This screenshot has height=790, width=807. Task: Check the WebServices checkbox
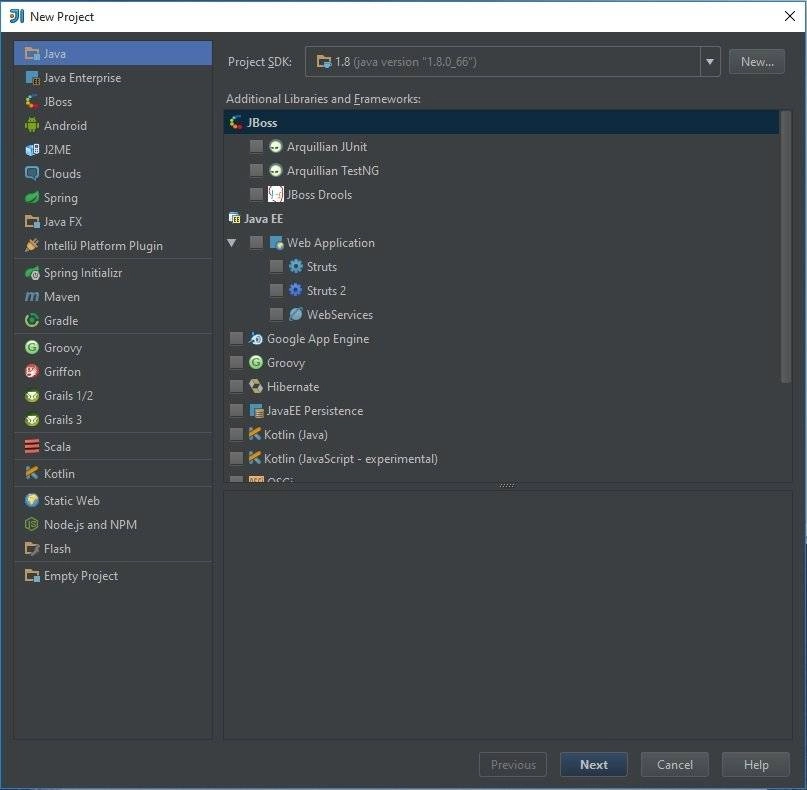click(x=276, y=314)
